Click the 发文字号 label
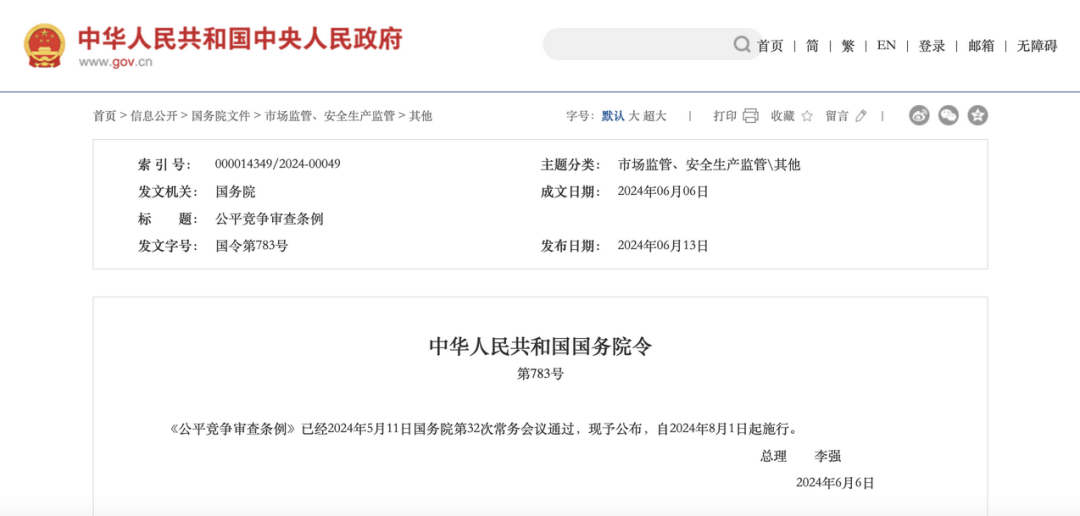The width and height of the screenshot is (1080, 516). (168, 246)
